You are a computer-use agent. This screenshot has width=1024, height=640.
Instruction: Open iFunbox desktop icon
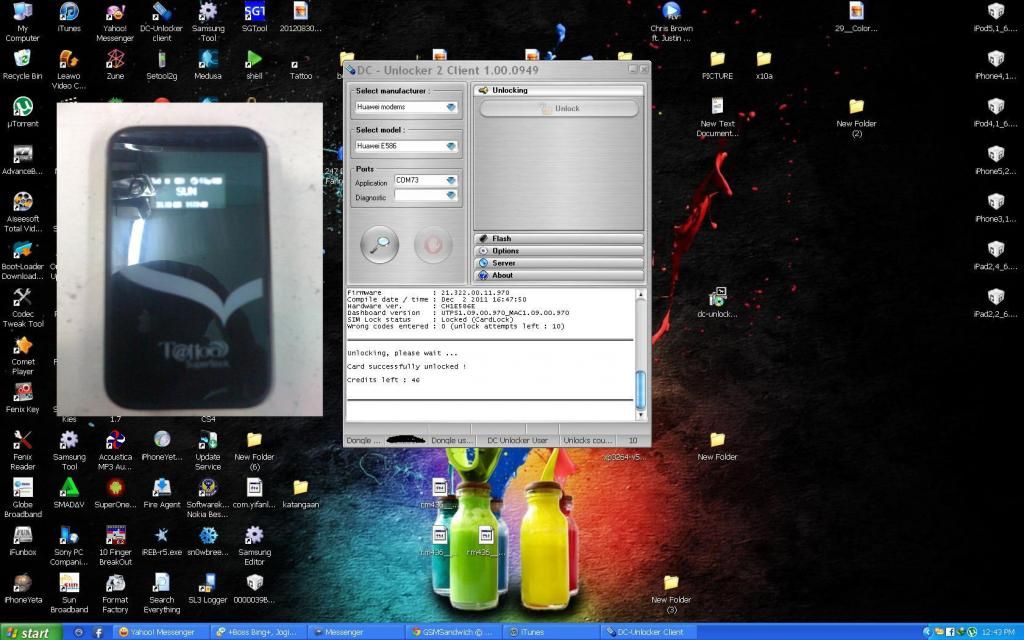pyautogui.click(x=22, y=541)
